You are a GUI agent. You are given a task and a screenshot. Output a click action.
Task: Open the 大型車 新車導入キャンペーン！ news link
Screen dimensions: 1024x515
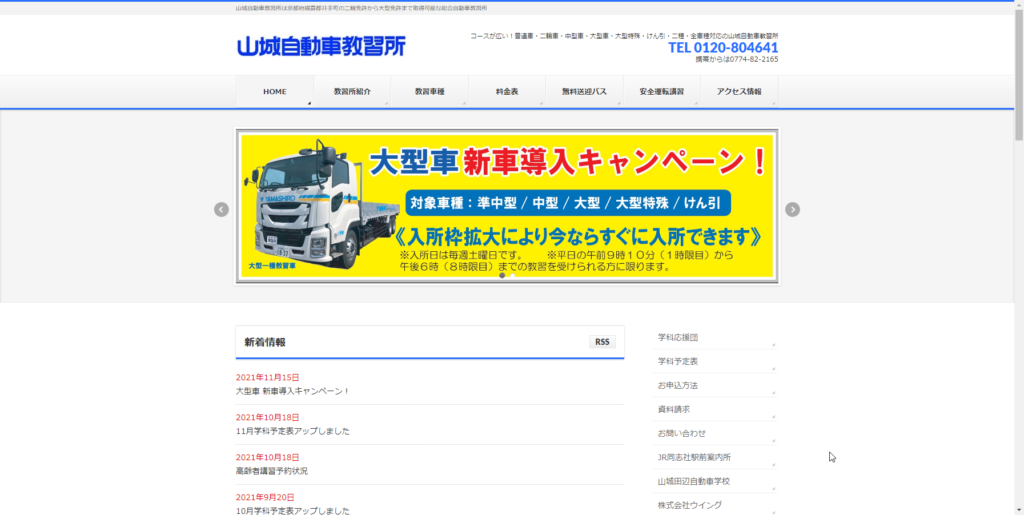click(293, 391)
